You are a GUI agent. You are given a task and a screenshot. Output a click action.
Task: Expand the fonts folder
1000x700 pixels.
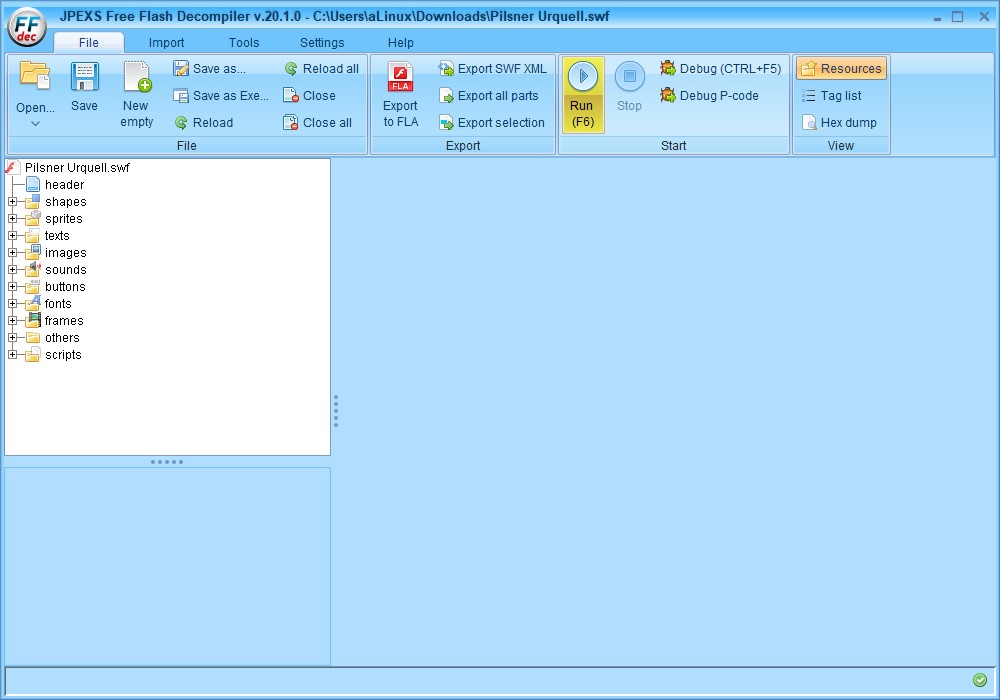click(12, 303)
